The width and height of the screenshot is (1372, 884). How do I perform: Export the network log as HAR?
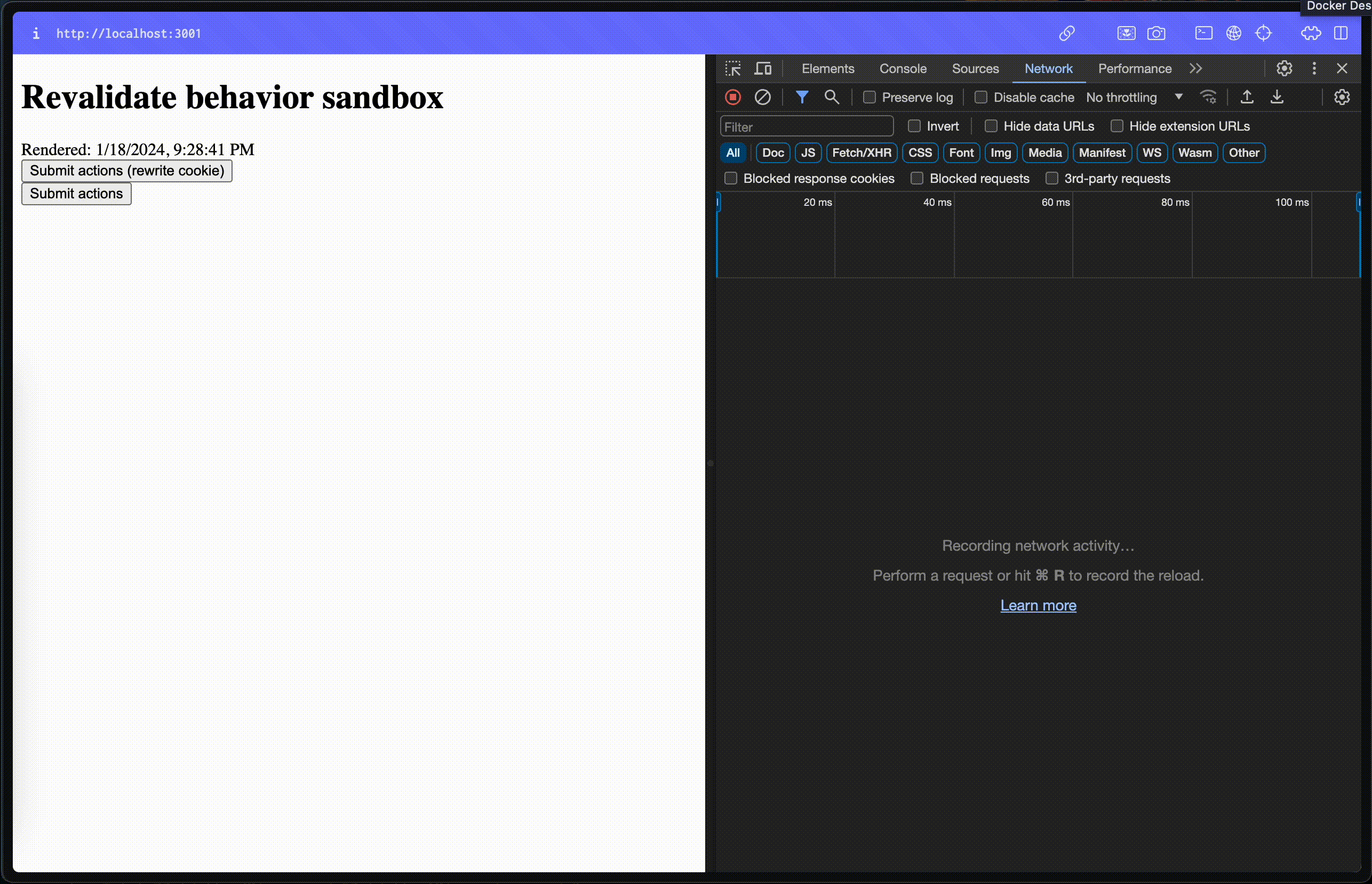(1277, 97)
